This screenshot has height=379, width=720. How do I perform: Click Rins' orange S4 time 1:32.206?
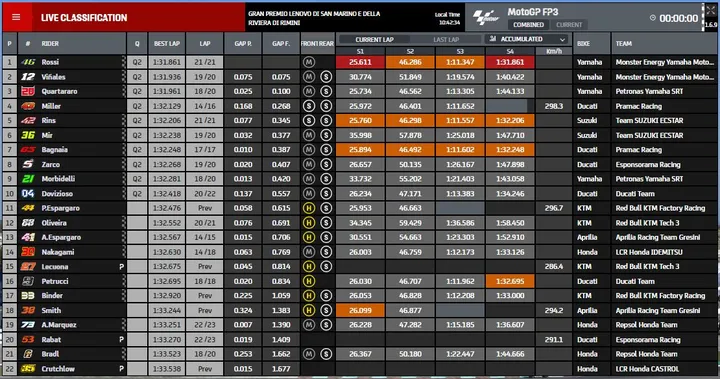click(x=510, y=120)
